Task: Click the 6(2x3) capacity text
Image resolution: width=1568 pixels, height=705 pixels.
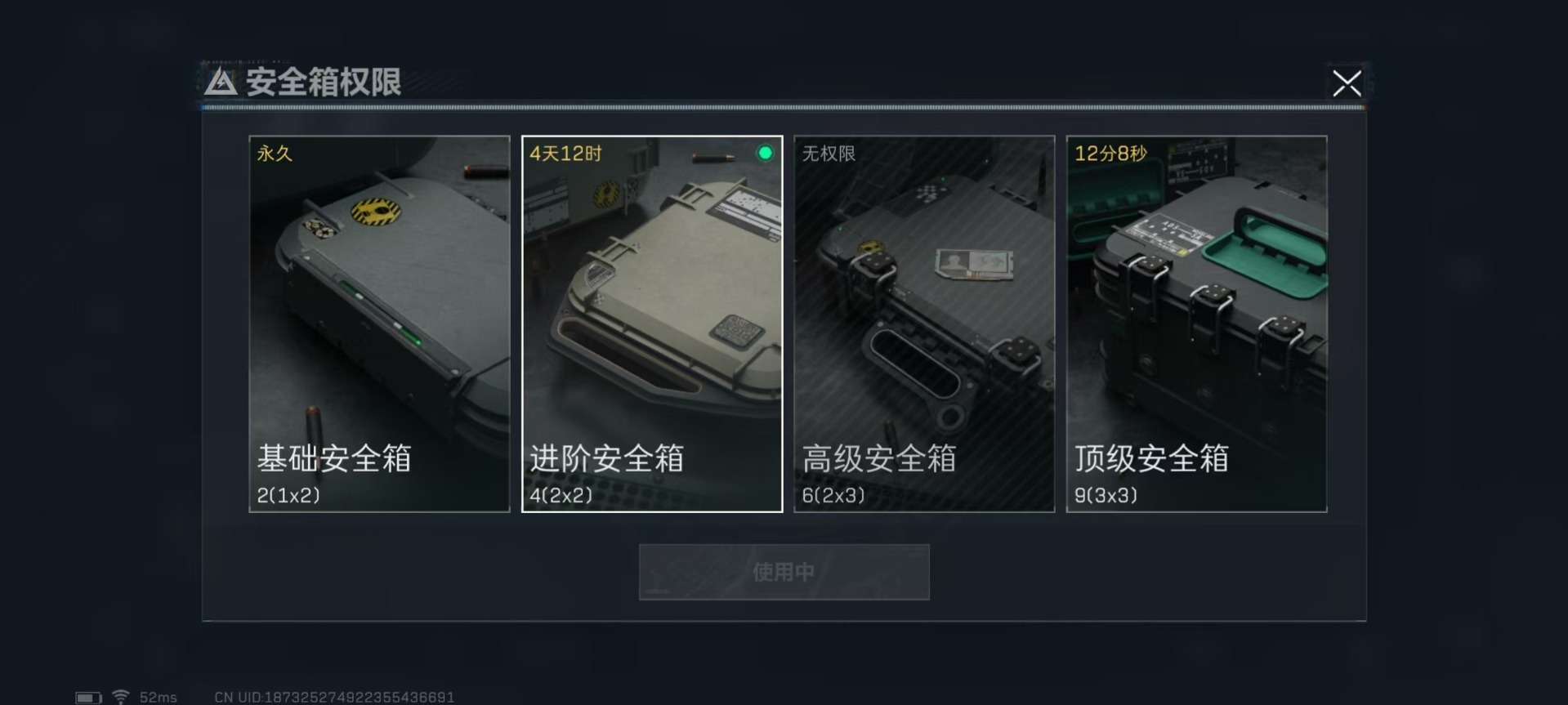Action: point(833,495)
